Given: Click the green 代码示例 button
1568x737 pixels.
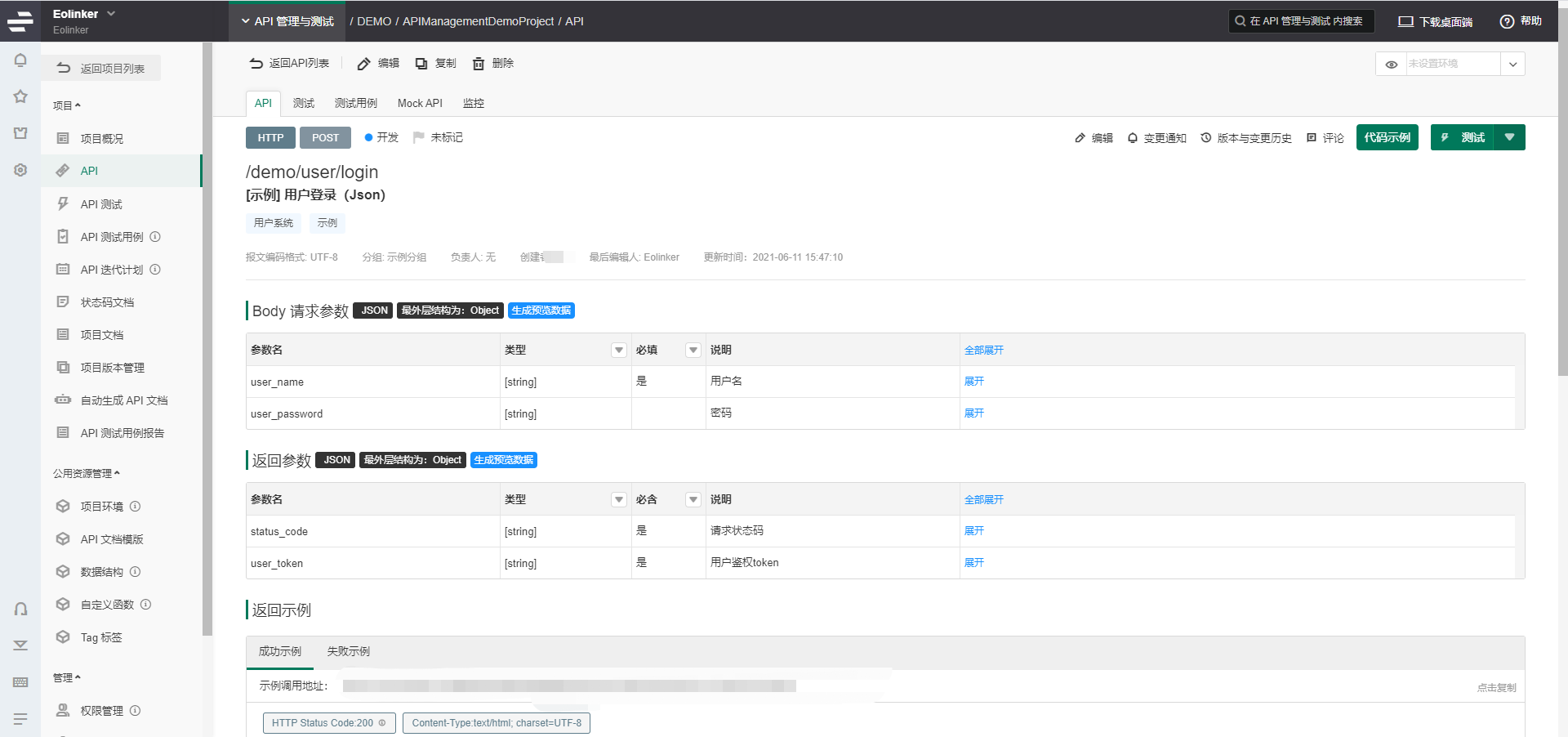Looking at the screenshot, I should click(1387, 137).
